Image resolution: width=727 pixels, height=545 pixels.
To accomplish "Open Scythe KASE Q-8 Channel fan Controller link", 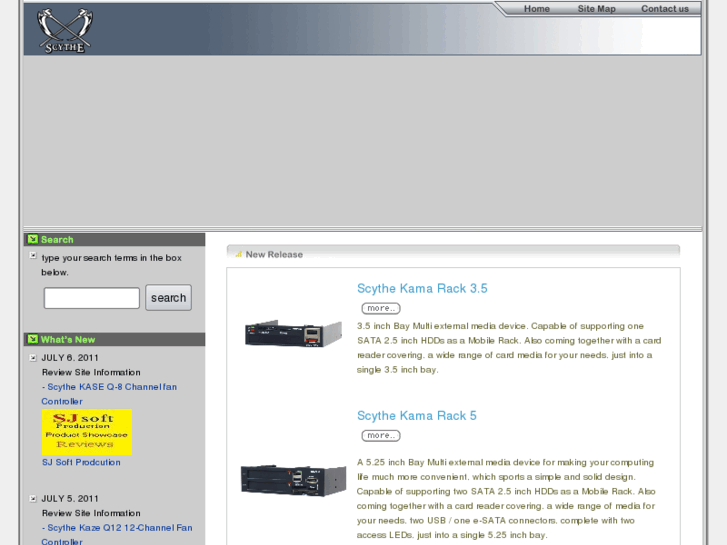I will pyautogui.click(x=109, y=394).
